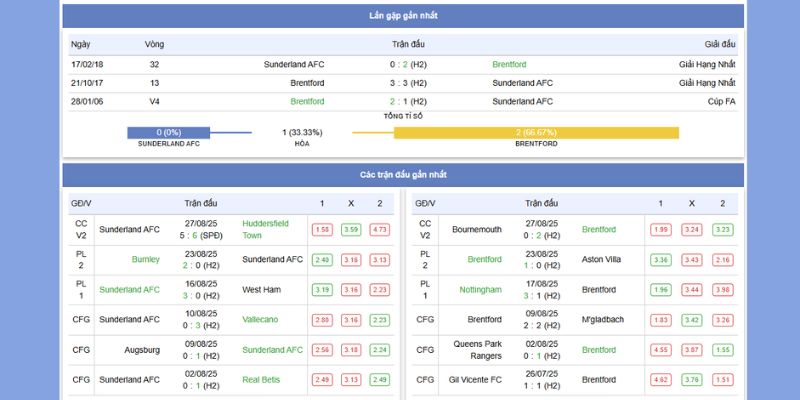Screen dimensions: 800x400
Task: Open green Brentford link in 17/02/18 match
Action: point(509,65)
